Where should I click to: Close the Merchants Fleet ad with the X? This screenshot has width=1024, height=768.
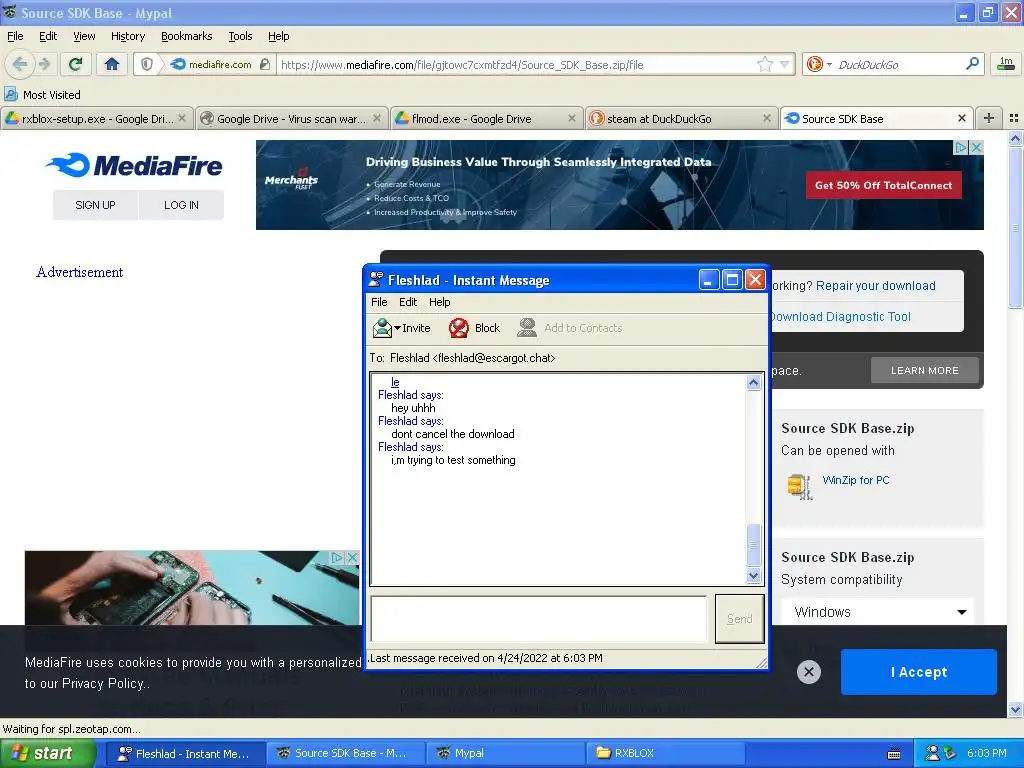[x=976, y=148]
